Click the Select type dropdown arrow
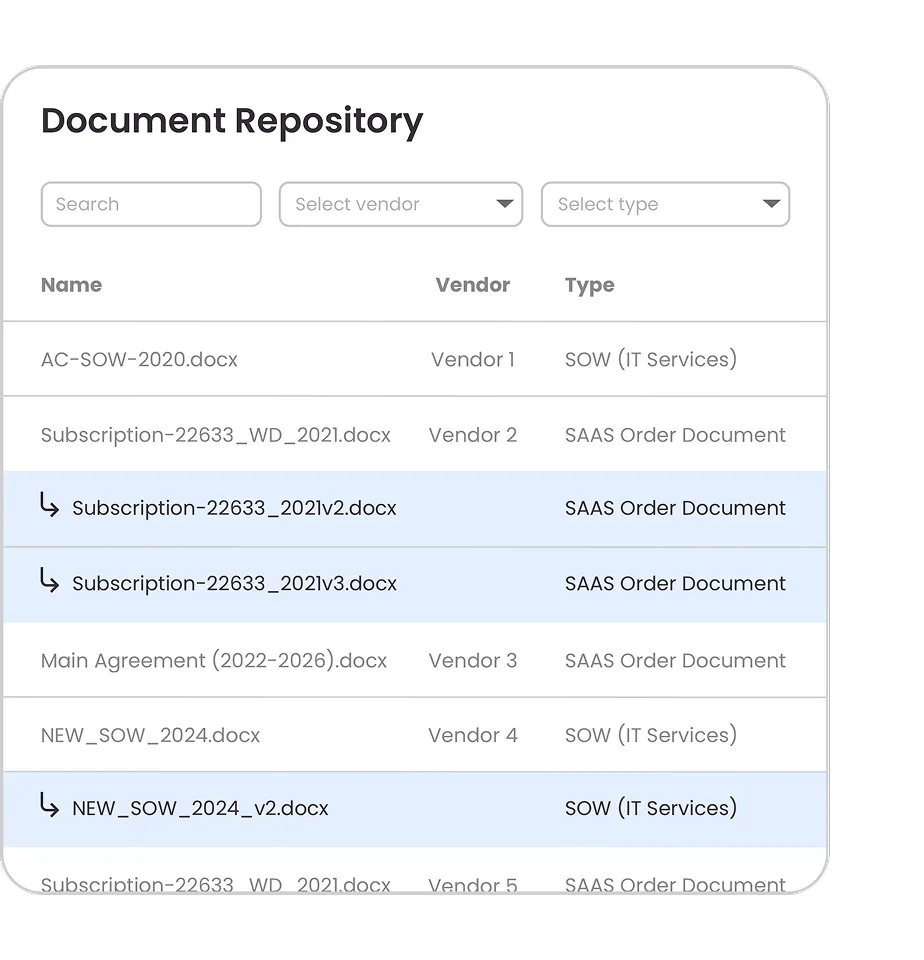This screenshot has height=960, width=924. (772, 204)
